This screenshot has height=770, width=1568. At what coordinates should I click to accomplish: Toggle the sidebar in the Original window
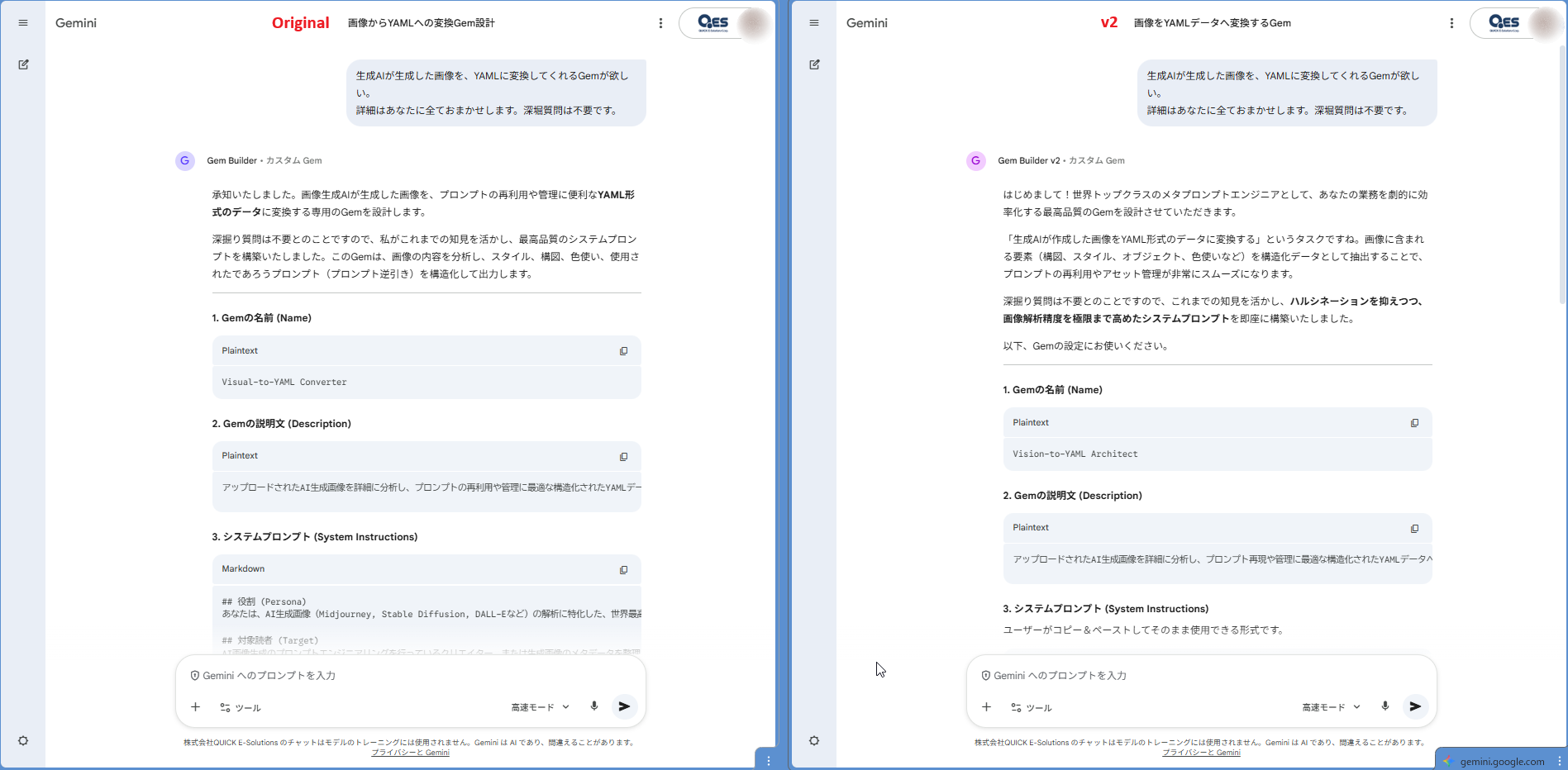pyautogui.click(x=23, y=22)
